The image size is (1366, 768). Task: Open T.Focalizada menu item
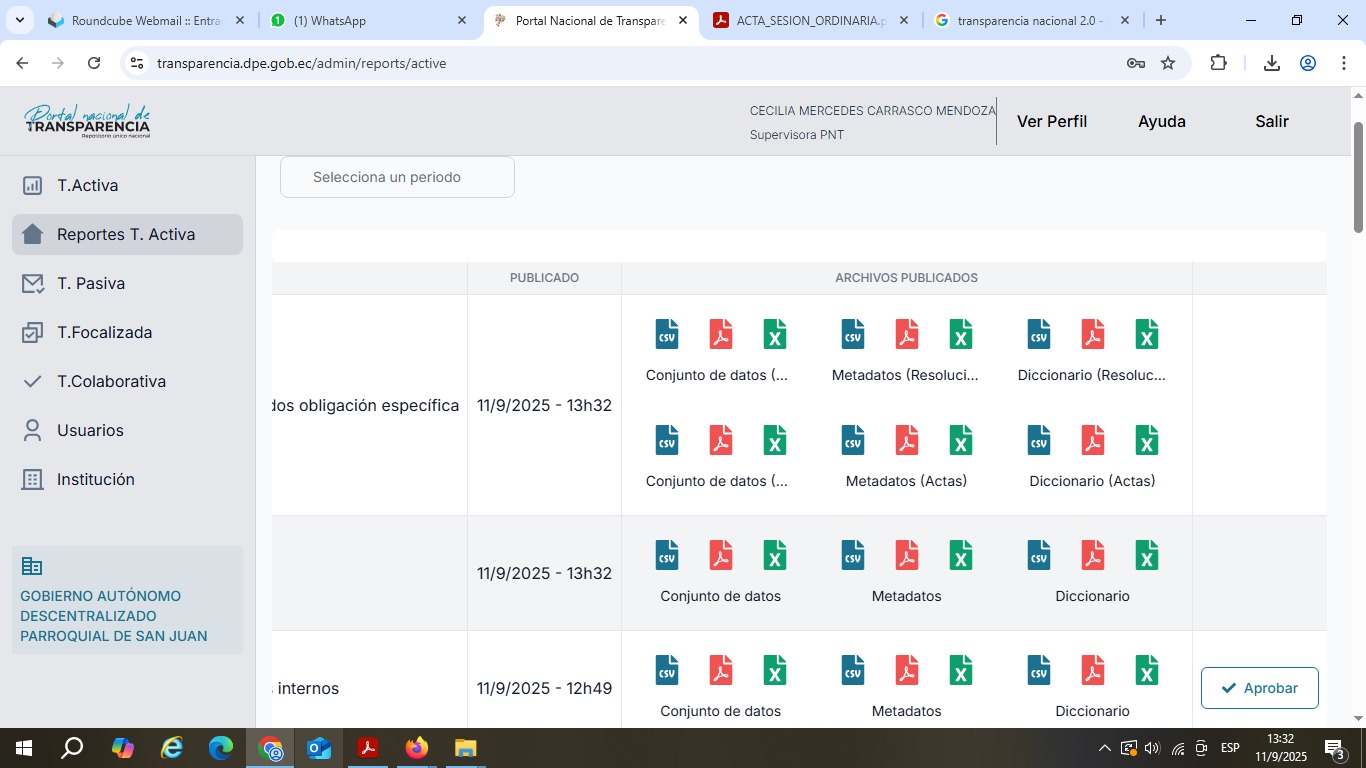(104, 333)
